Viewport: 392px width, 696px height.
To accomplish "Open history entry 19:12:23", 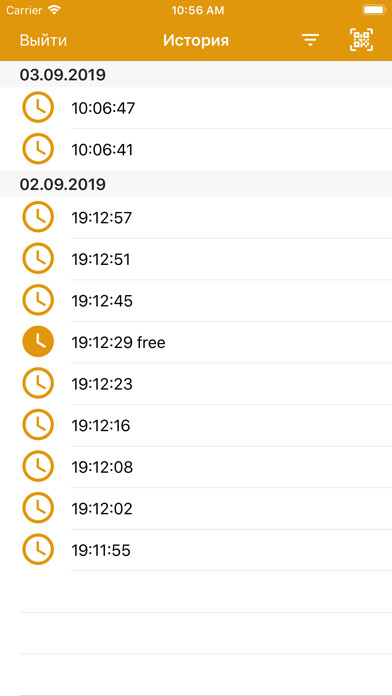I will 196,384.
